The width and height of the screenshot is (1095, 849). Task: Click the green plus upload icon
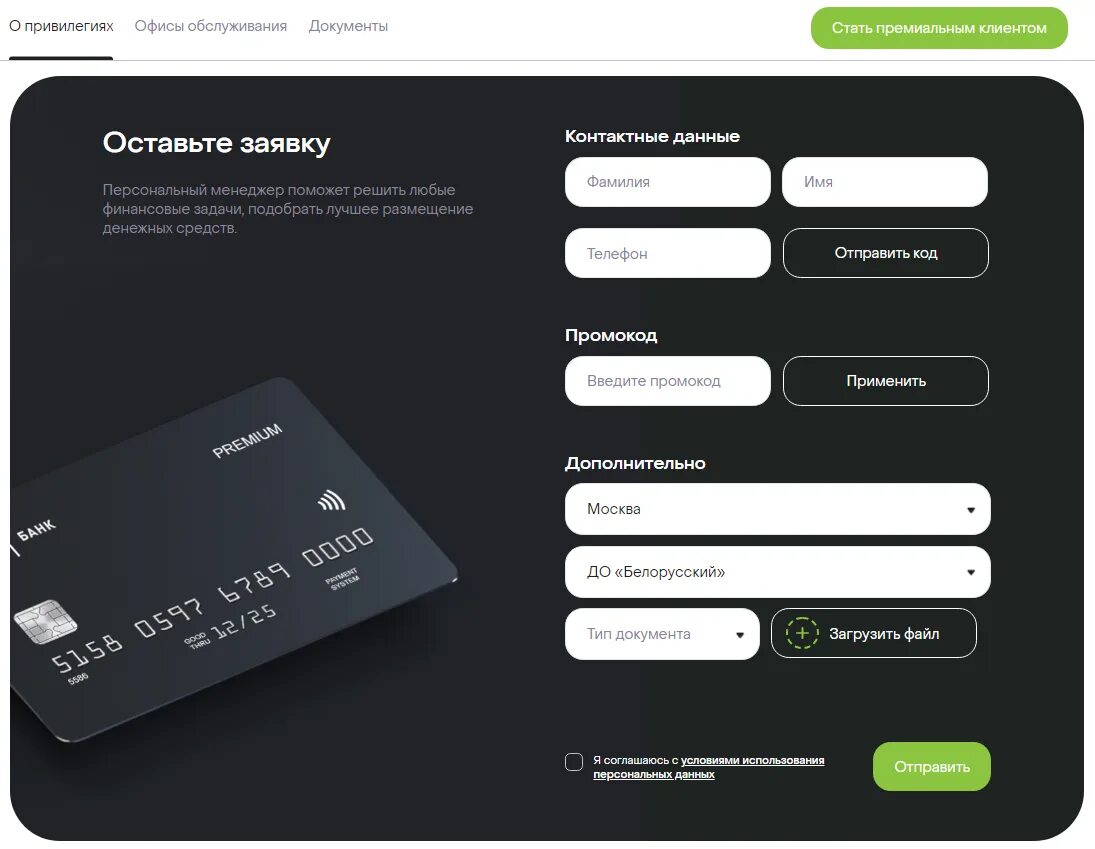802,633
